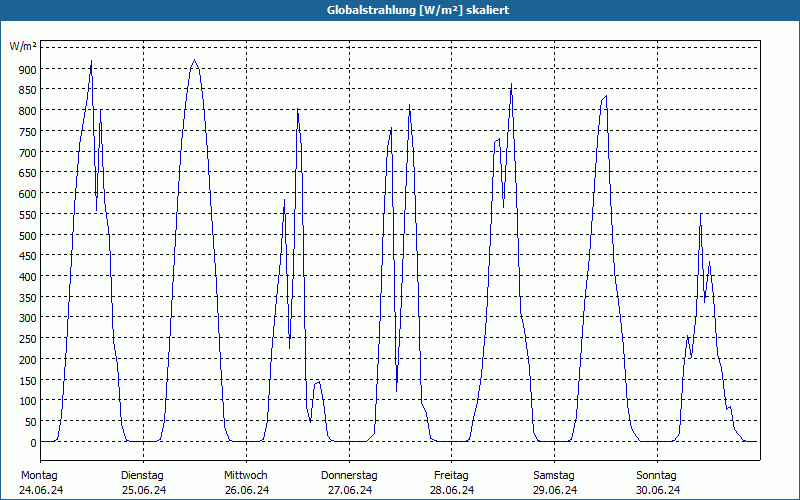Viewport: 800px width, 500px height.
Task: Click Friday's peak near 860 W/m²
Action: click(x=511, y=85)
